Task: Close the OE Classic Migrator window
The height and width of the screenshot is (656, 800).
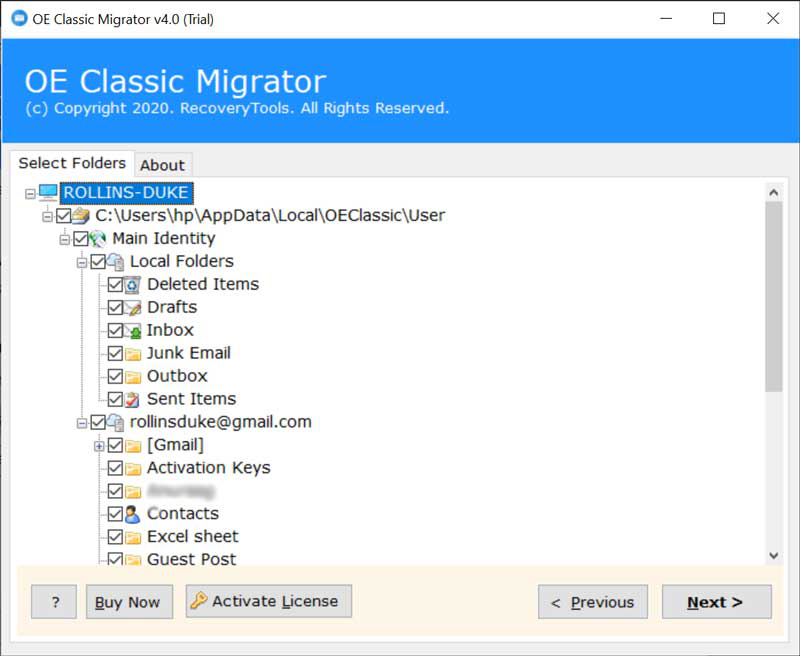Action: (x=773, y=19)
